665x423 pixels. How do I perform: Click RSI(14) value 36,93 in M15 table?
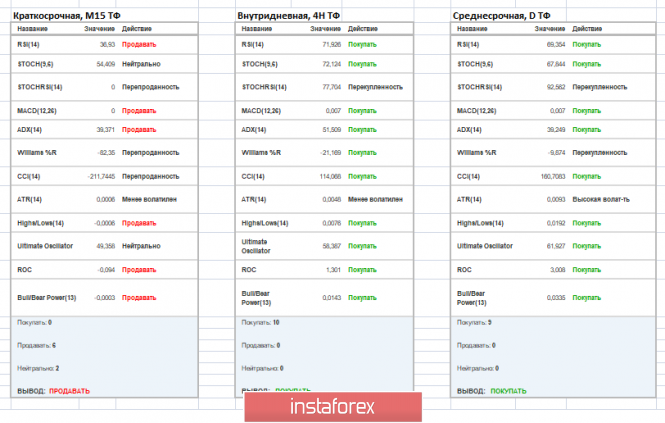105,46
